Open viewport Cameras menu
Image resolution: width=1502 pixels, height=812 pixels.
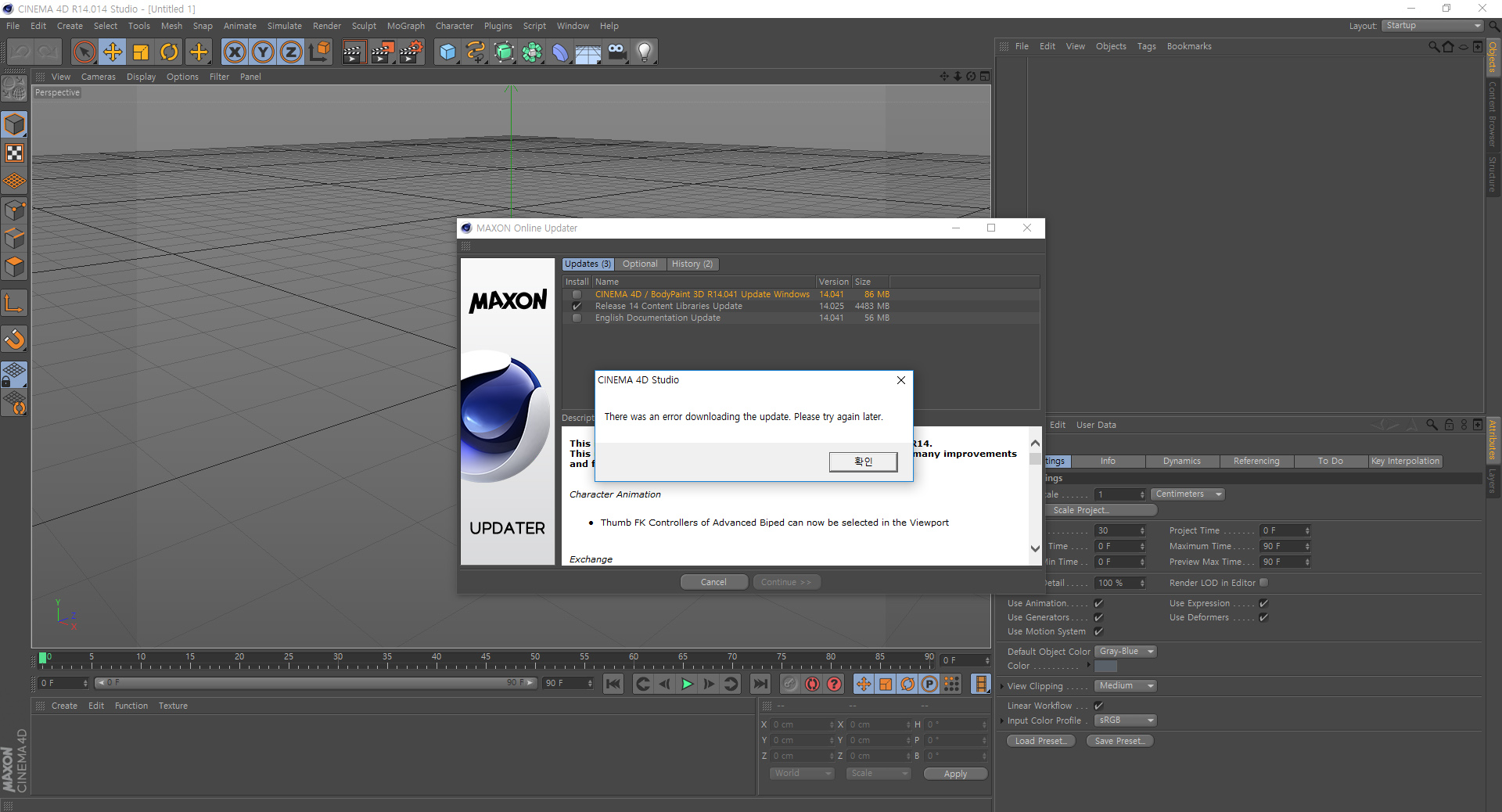[x=99, y=77]
